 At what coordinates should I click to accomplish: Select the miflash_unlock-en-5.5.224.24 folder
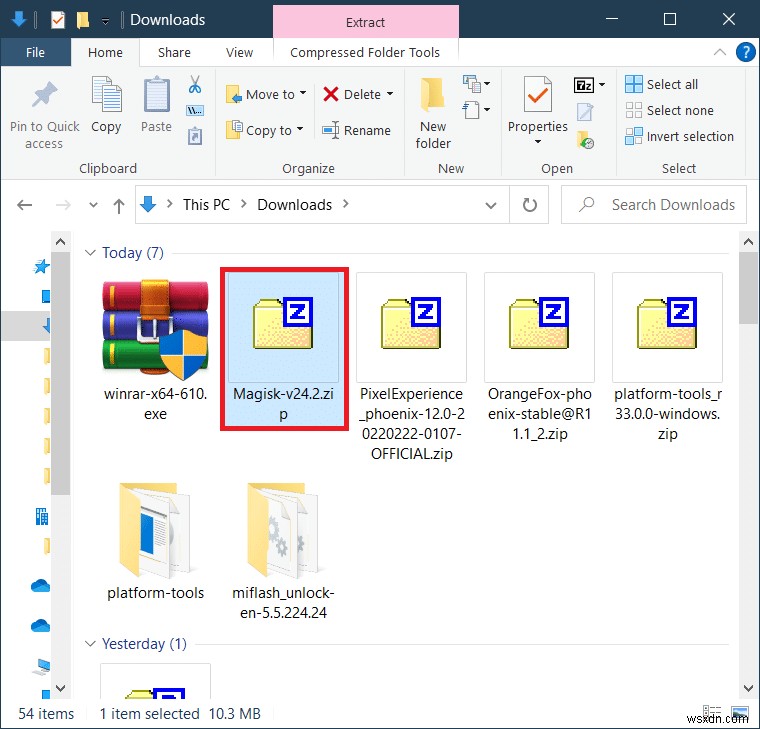pyautogui.click(x=284, y=552)
